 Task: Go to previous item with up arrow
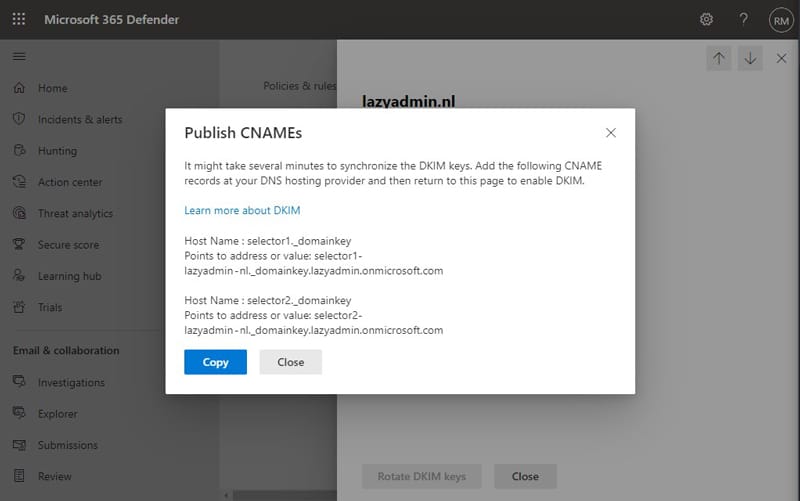[x=718, y=58]
